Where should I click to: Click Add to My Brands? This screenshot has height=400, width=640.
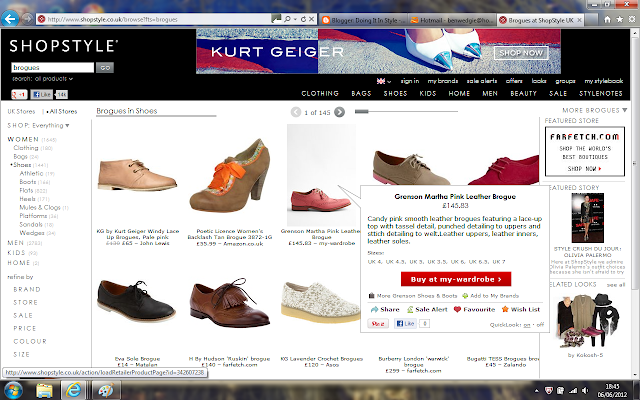click(490, 296)
